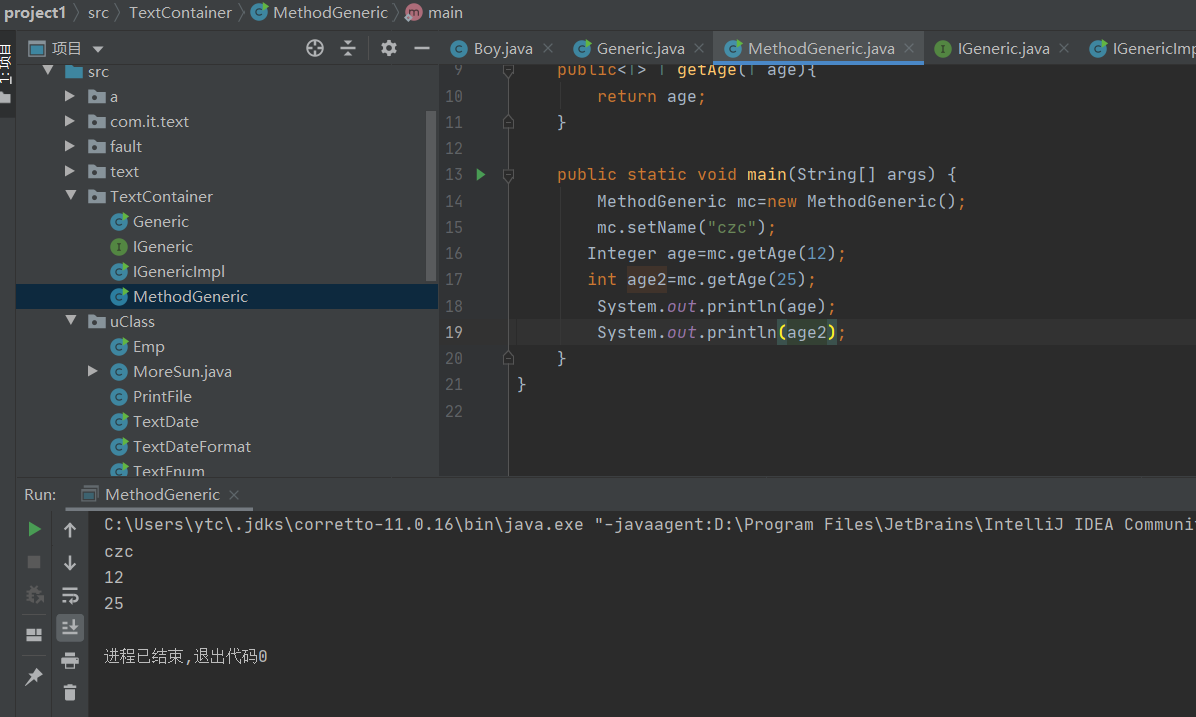This screenshot has width=1196, height=717.
Task: Fold the main method at line 13
Action: (x=509, y=175)
